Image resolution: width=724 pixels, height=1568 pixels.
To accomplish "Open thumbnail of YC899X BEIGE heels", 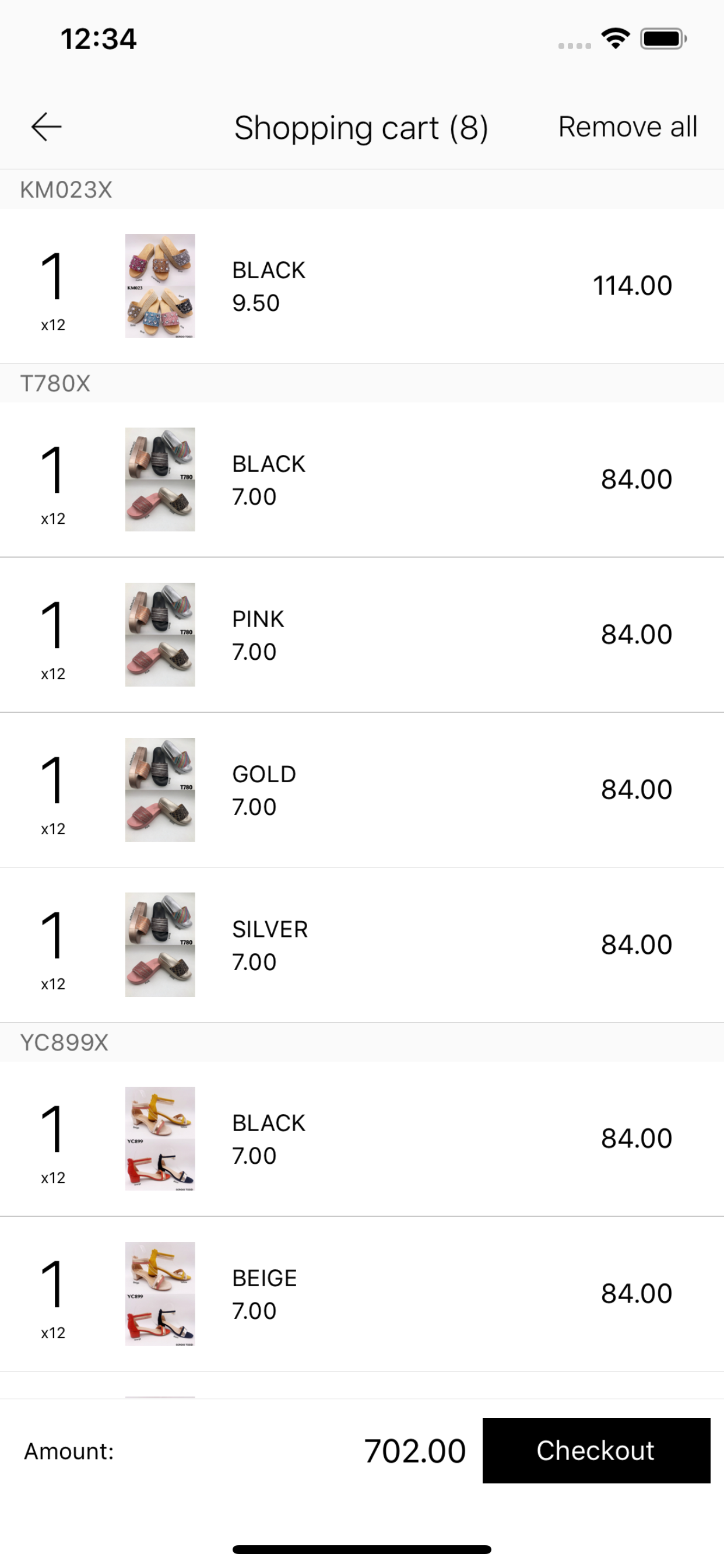I will (x=160, y=1293).
